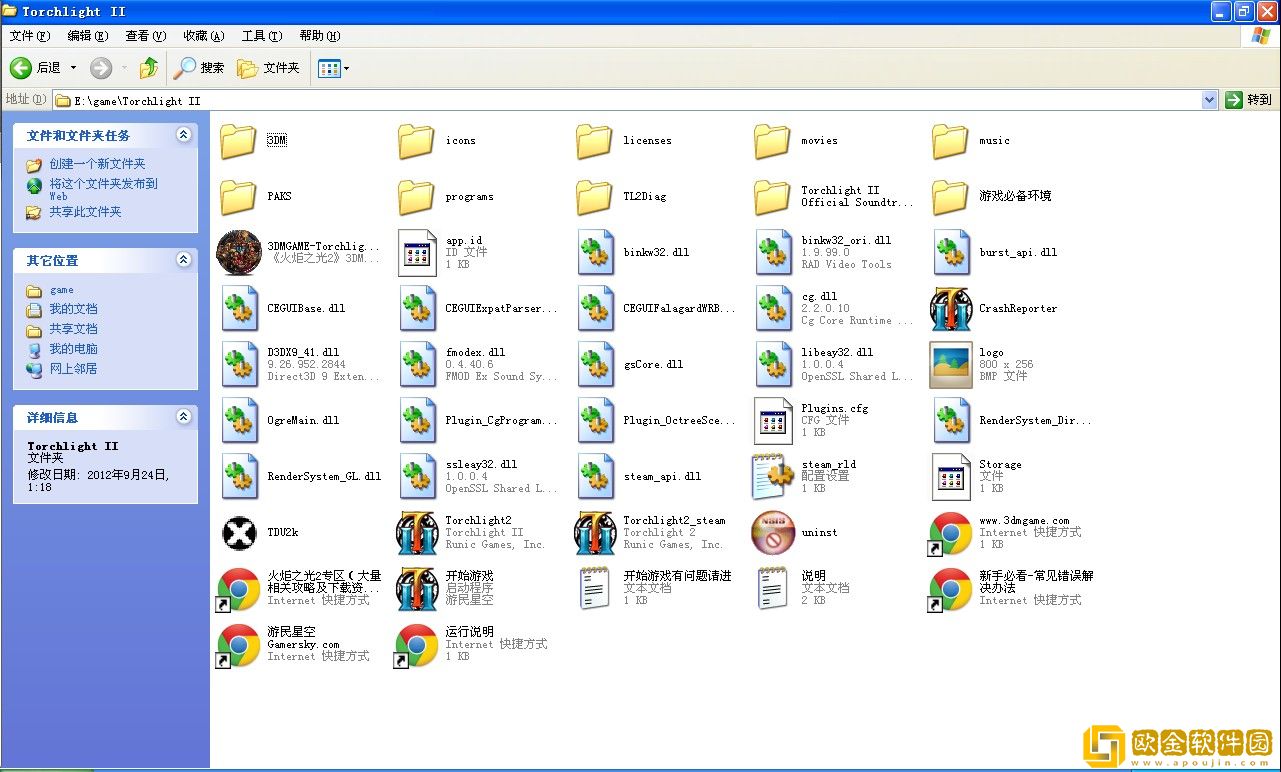Click the 转到 go button
The height and width of the screenshot is (772, 1281).
(1249, 100)
